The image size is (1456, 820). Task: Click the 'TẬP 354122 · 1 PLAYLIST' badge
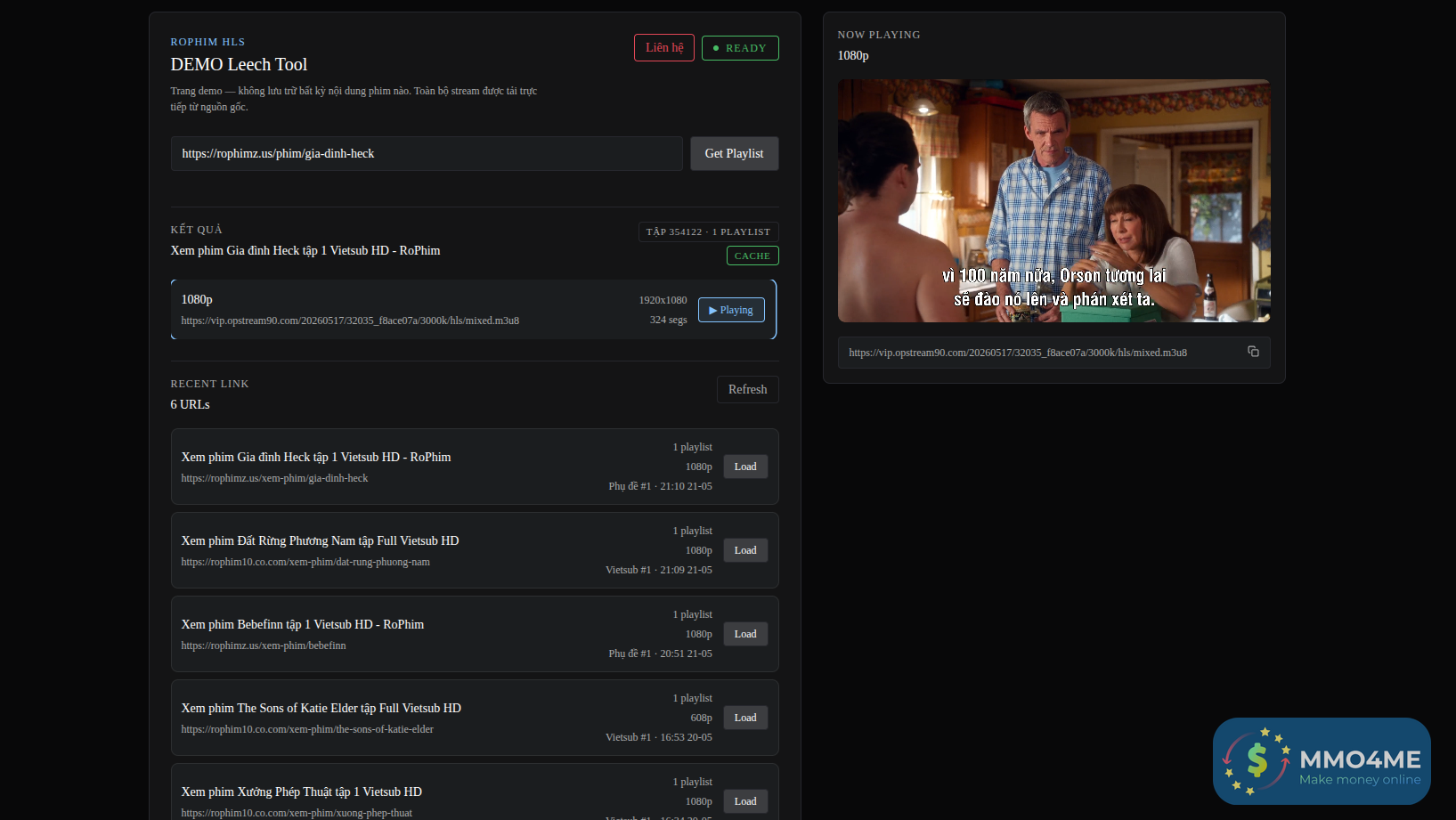point(709,231)
